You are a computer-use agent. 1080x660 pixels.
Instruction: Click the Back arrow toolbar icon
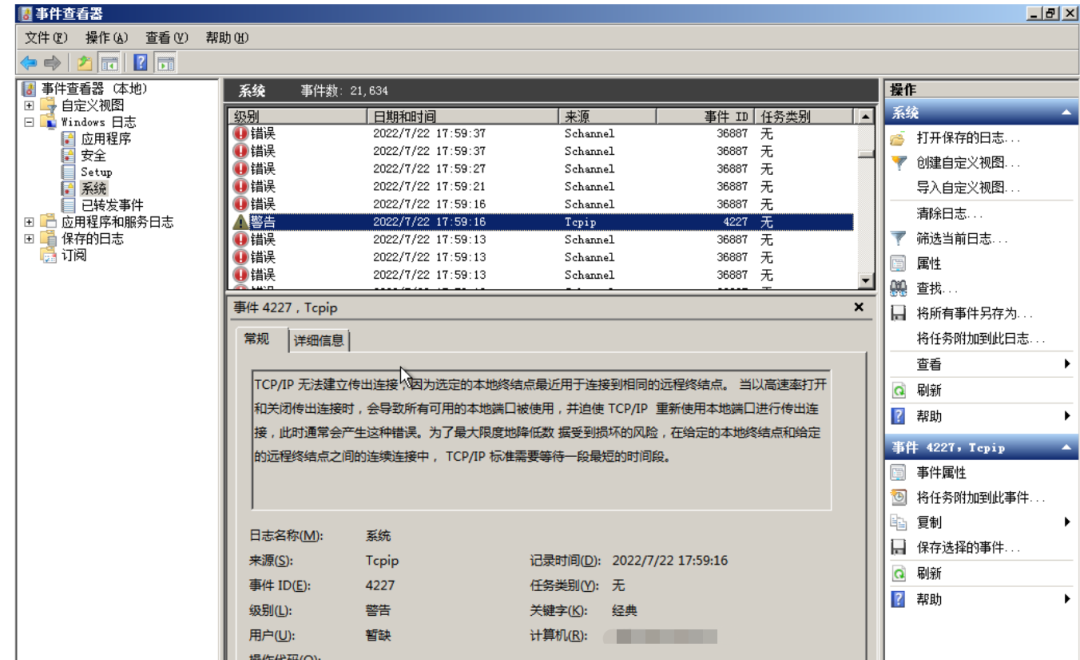[x=28, y=63]
